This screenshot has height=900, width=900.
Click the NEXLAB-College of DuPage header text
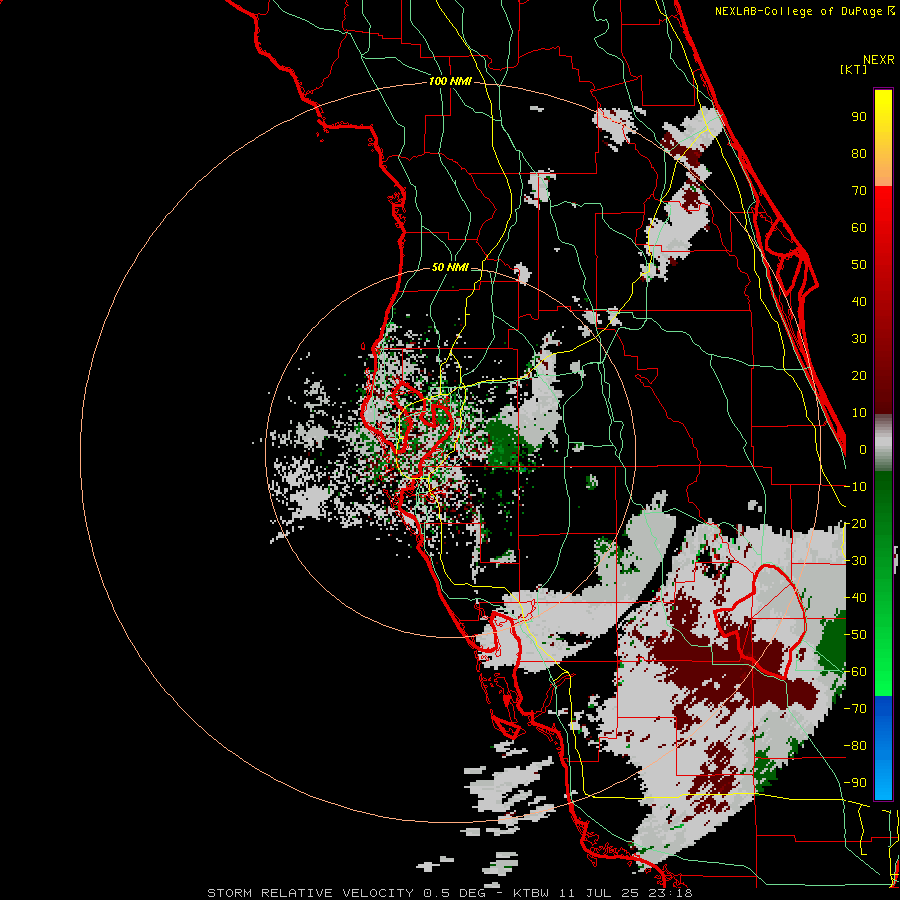[x=801, y=11]
